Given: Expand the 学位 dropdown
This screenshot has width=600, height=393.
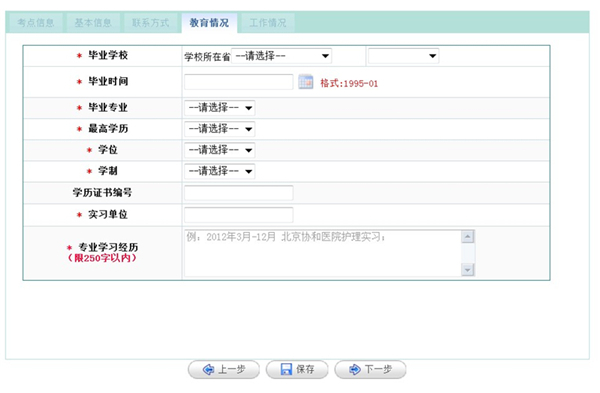Looking at the screenshot, I should [220, 150].
